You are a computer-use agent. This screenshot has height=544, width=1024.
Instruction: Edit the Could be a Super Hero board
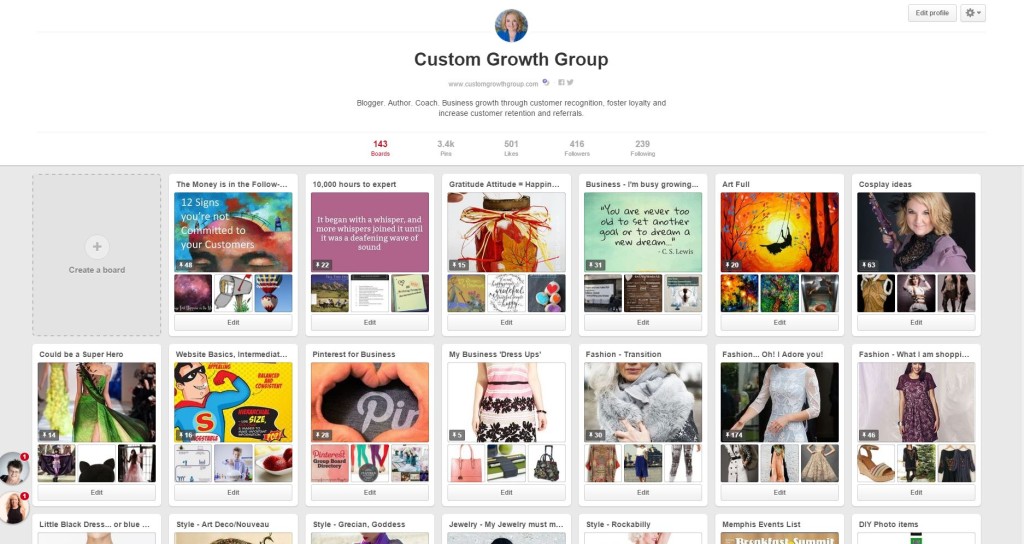(97, 492)
